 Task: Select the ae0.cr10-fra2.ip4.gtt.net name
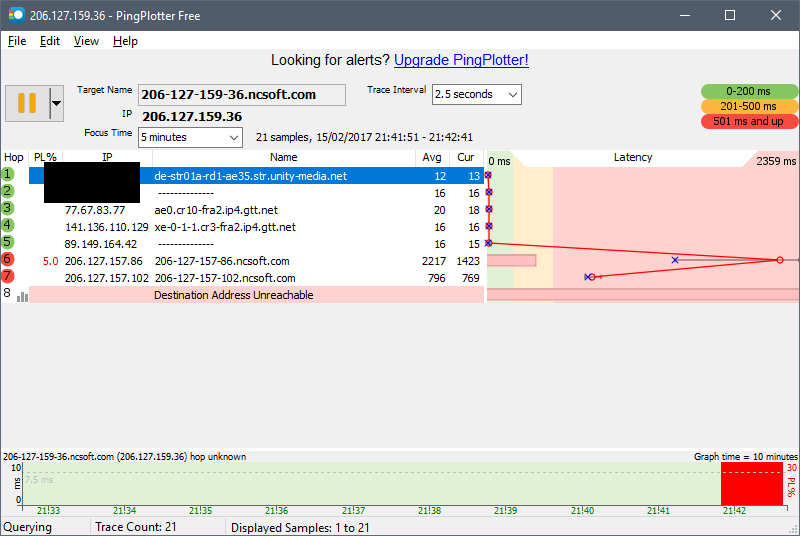[x=216, y=210]
